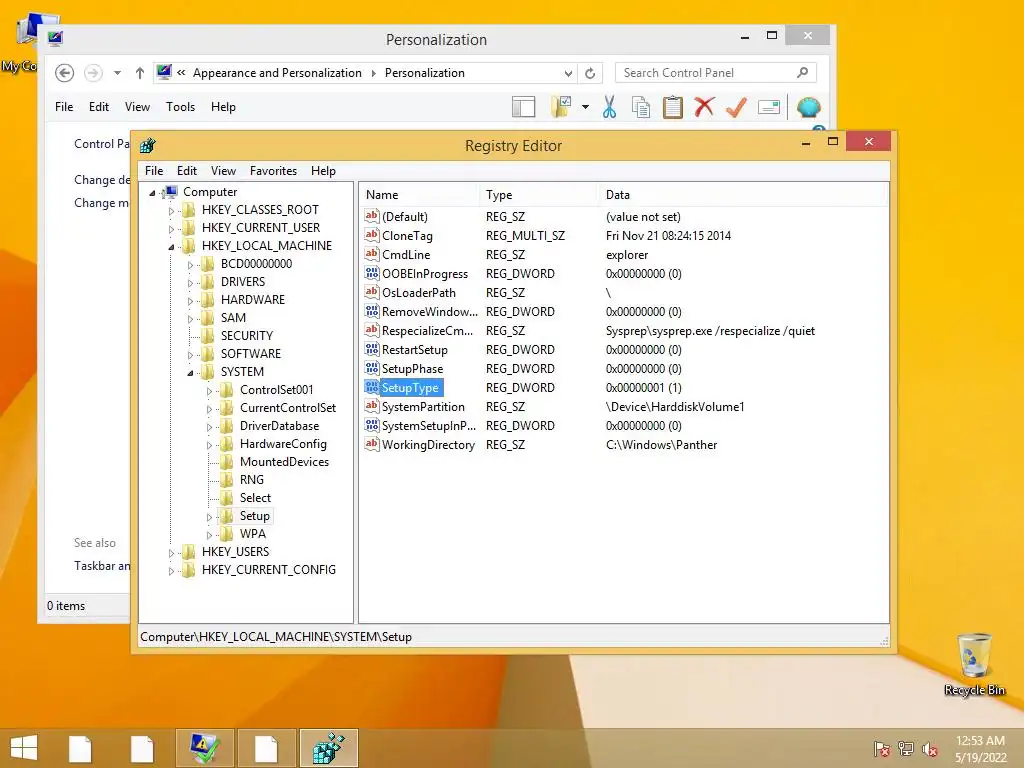Expand the HKEY_CURRENT_USER node

(x=171, y=229)
